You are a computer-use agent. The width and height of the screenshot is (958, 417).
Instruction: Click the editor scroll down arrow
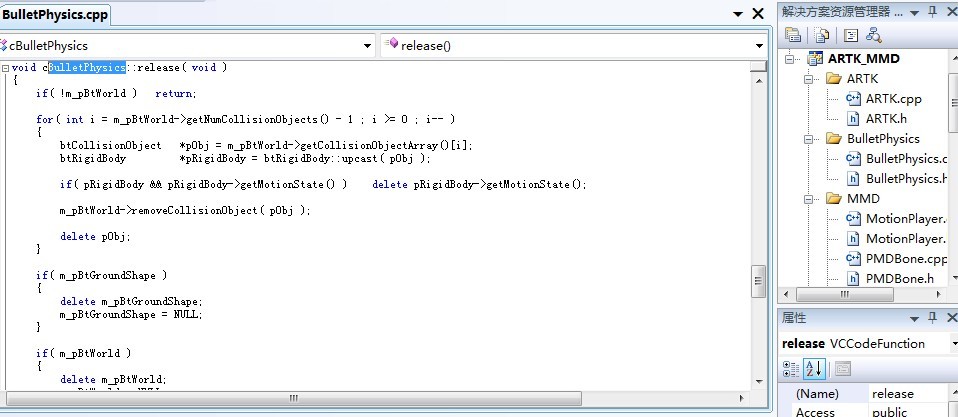pyautogui.click(x=758, y=382)
